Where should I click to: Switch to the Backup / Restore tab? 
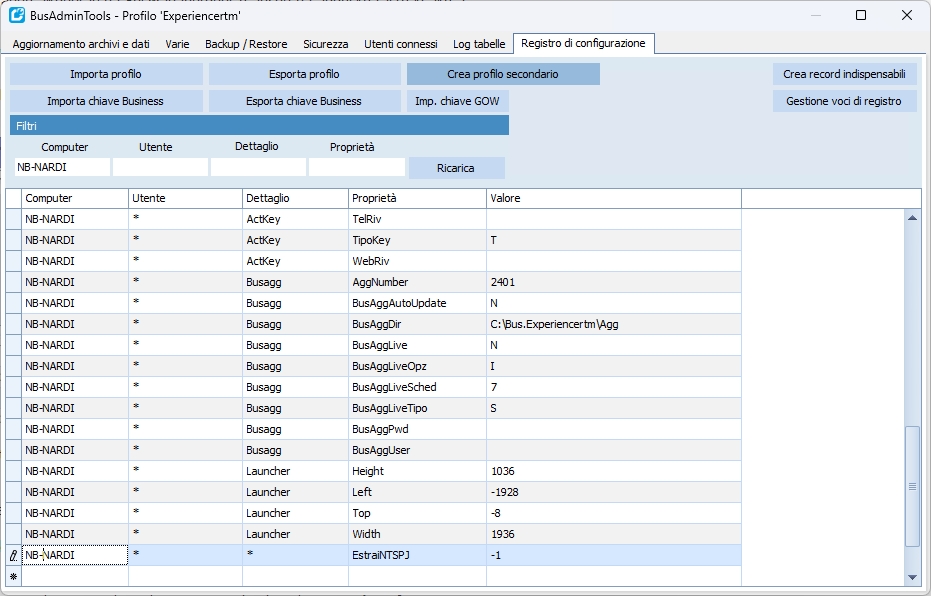point(246,44)
